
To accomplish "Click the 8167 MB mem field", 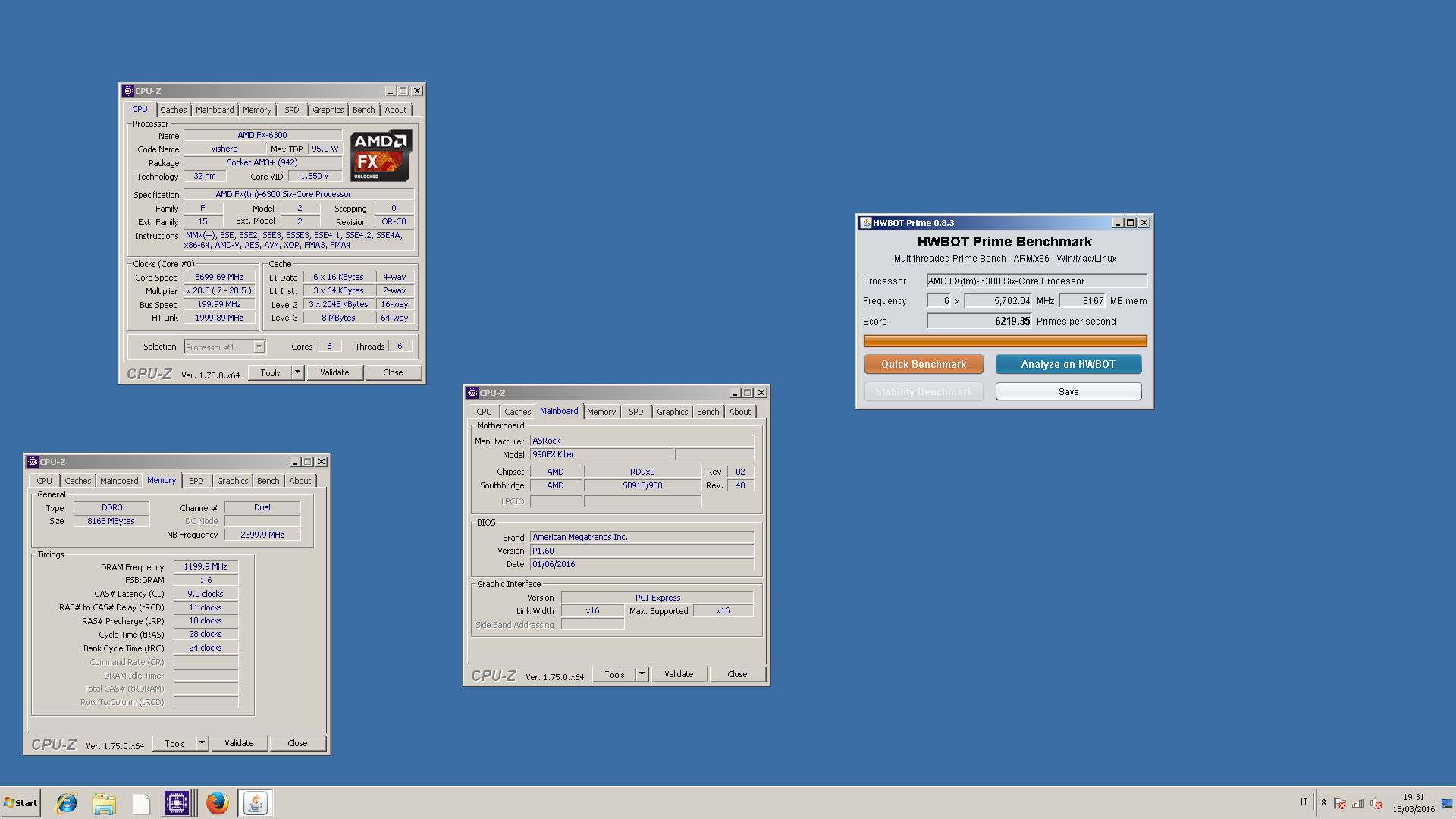I will coord(1082,301).
